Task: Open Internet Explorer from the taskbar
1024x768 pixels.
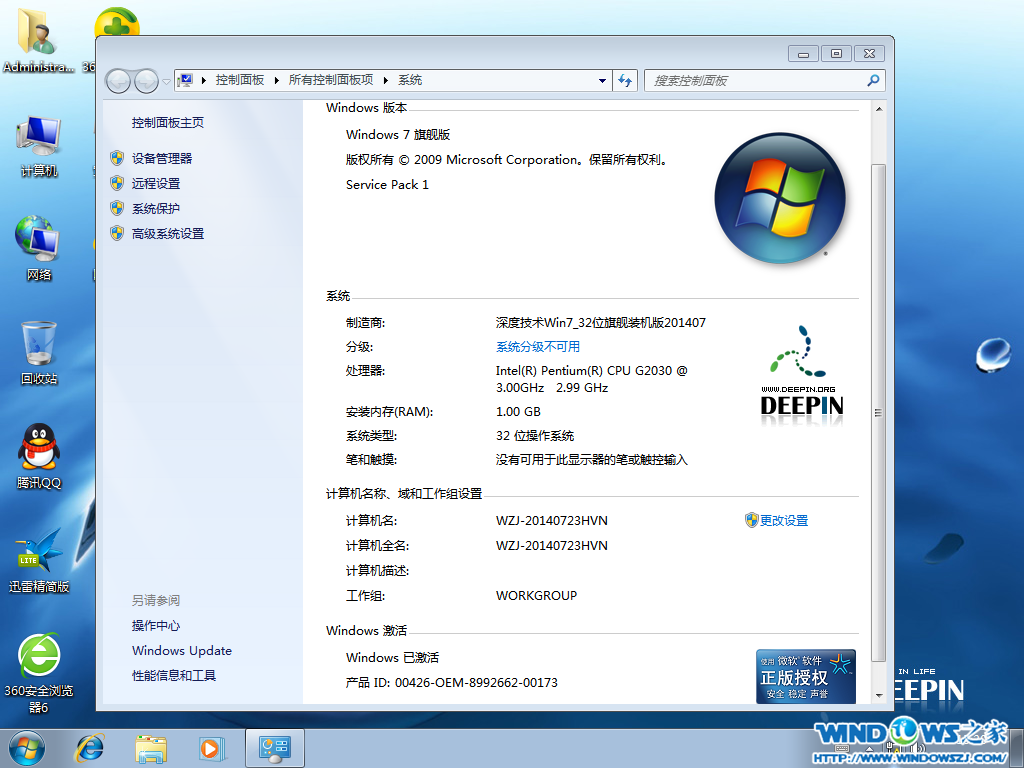Action: pyautogui.click(x=90, y=747)
